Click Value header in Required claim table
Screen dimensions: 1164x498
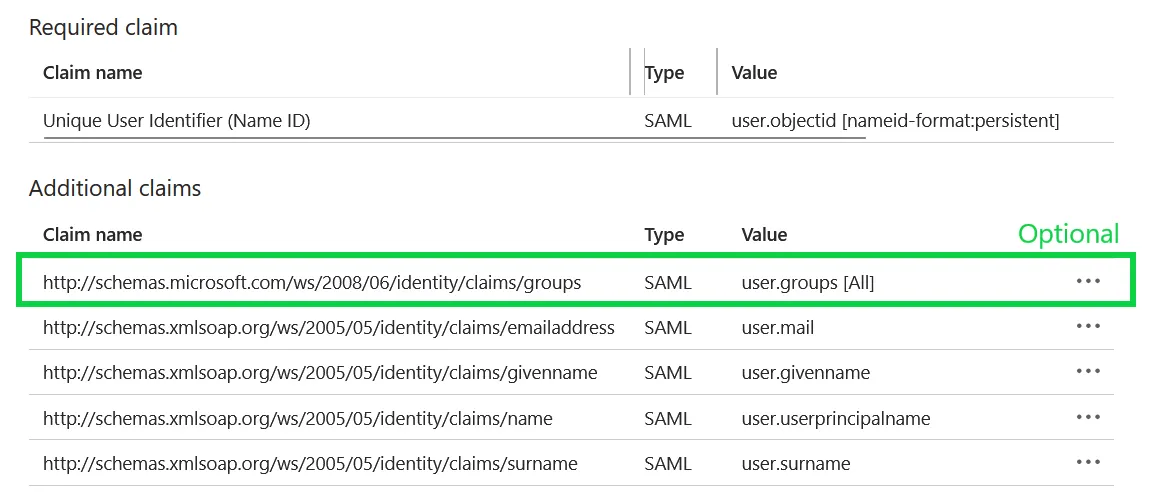754,73
